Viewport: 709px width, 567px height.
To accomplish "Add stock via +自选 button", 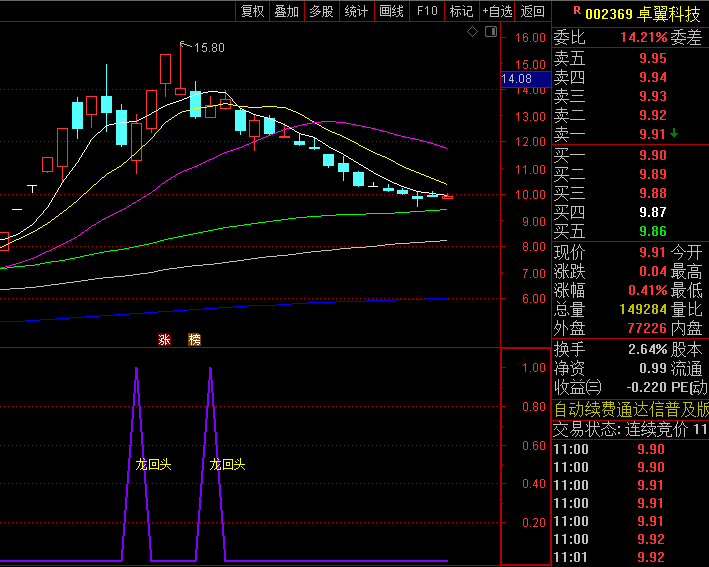I will (497, 11).
